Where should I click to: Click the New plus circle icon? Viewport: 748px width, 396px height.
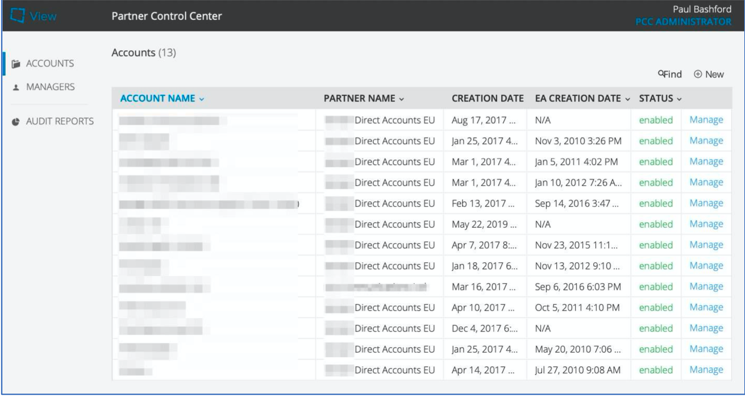[698, 74]
